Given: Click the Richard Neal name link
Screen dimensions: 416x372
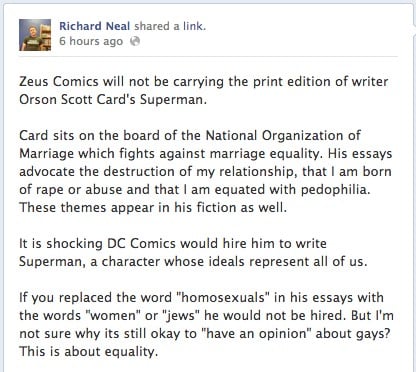Looking at the screenshot, I should point(95,26).
